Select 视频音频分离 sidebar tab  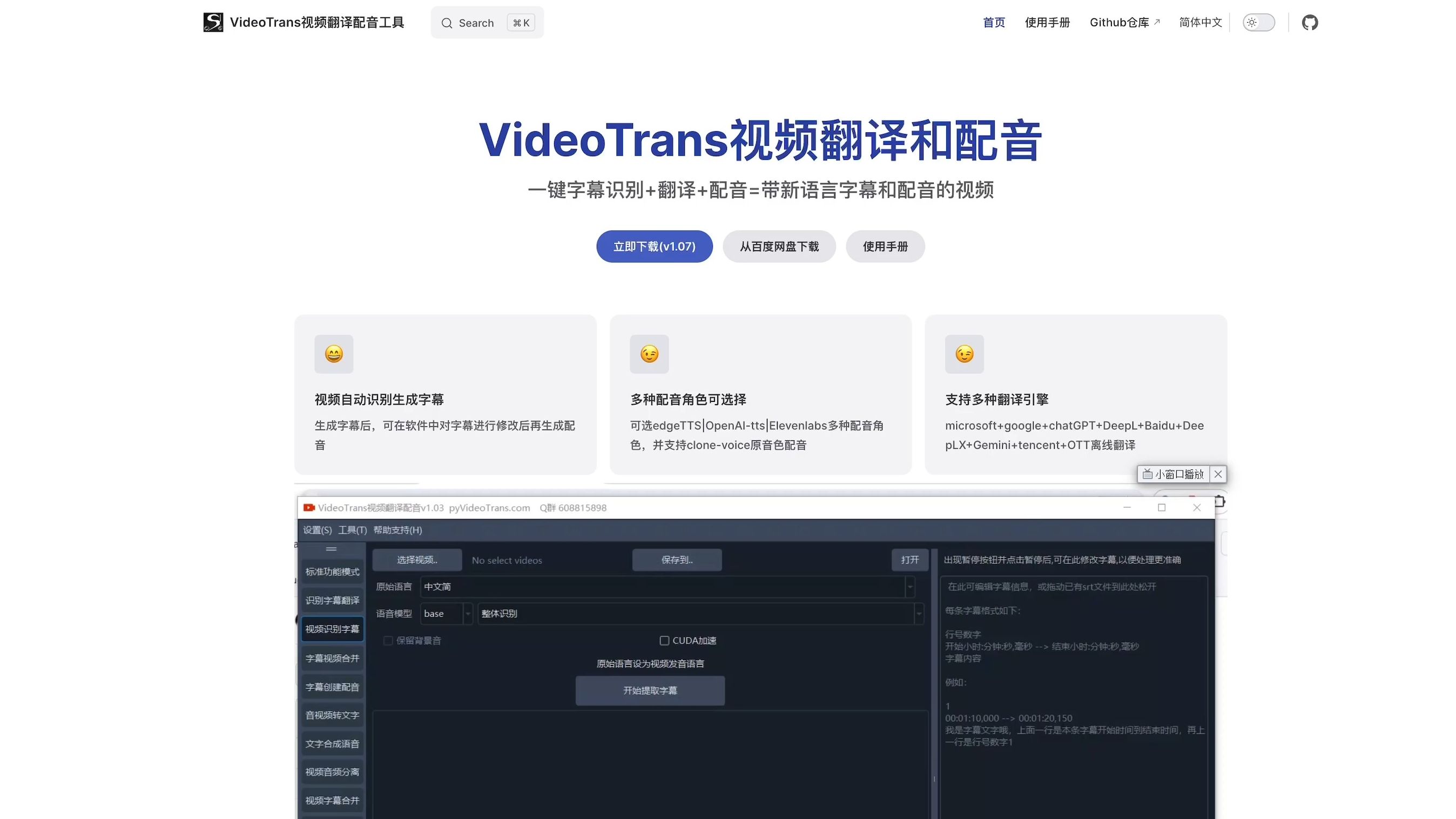point(332,772)
